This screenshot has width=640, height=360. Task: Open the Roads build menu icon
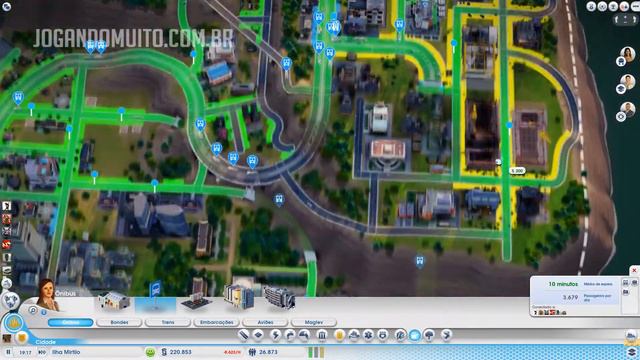tap(243, 335)
